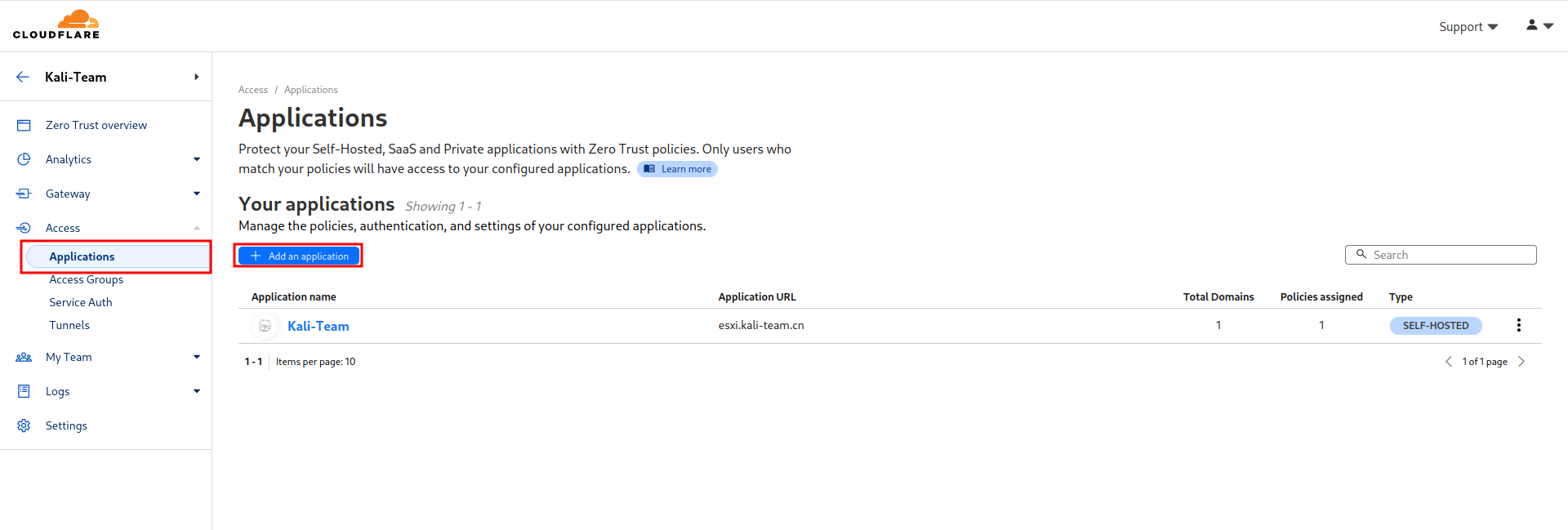Viewport: 1568px width, 530px height.
Task: Click the Access sidebar icon
Action: [x=24, y=228]
